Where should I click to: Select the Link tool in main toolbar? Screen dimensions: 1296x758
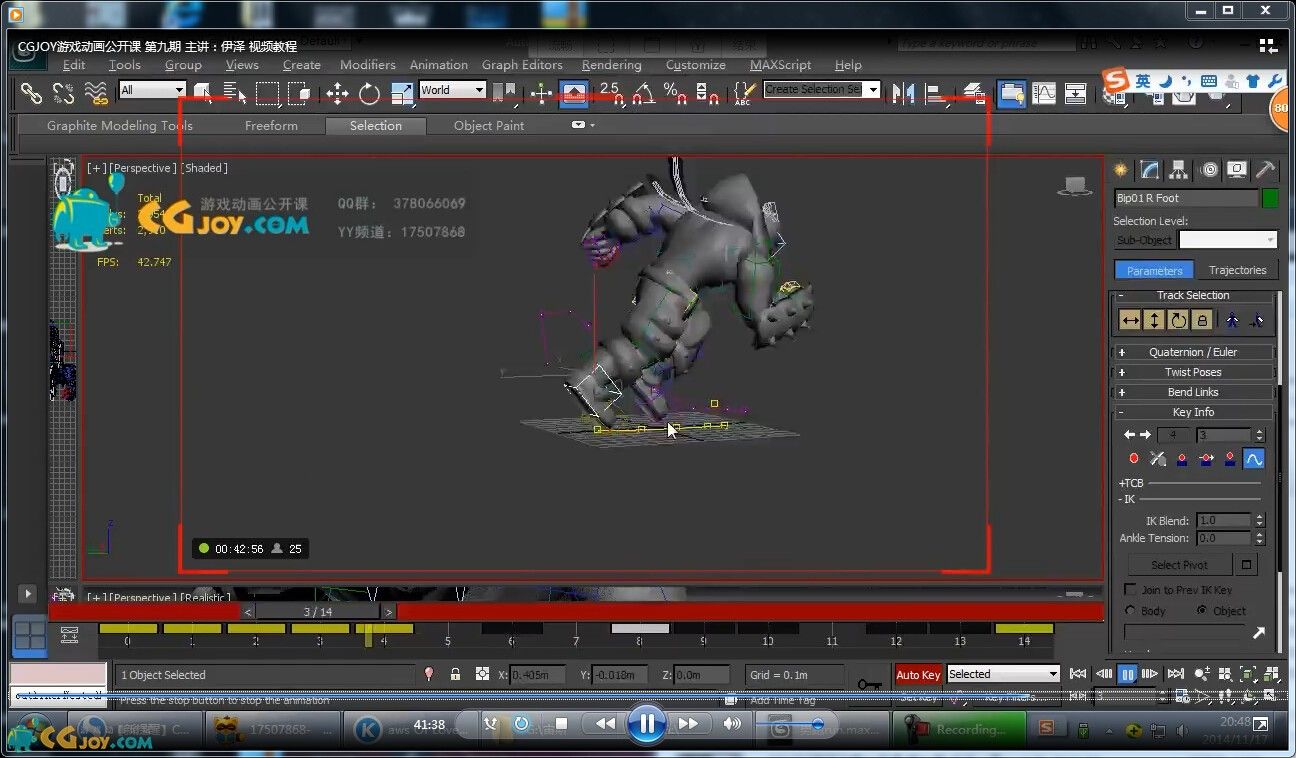tap(32, 93)
